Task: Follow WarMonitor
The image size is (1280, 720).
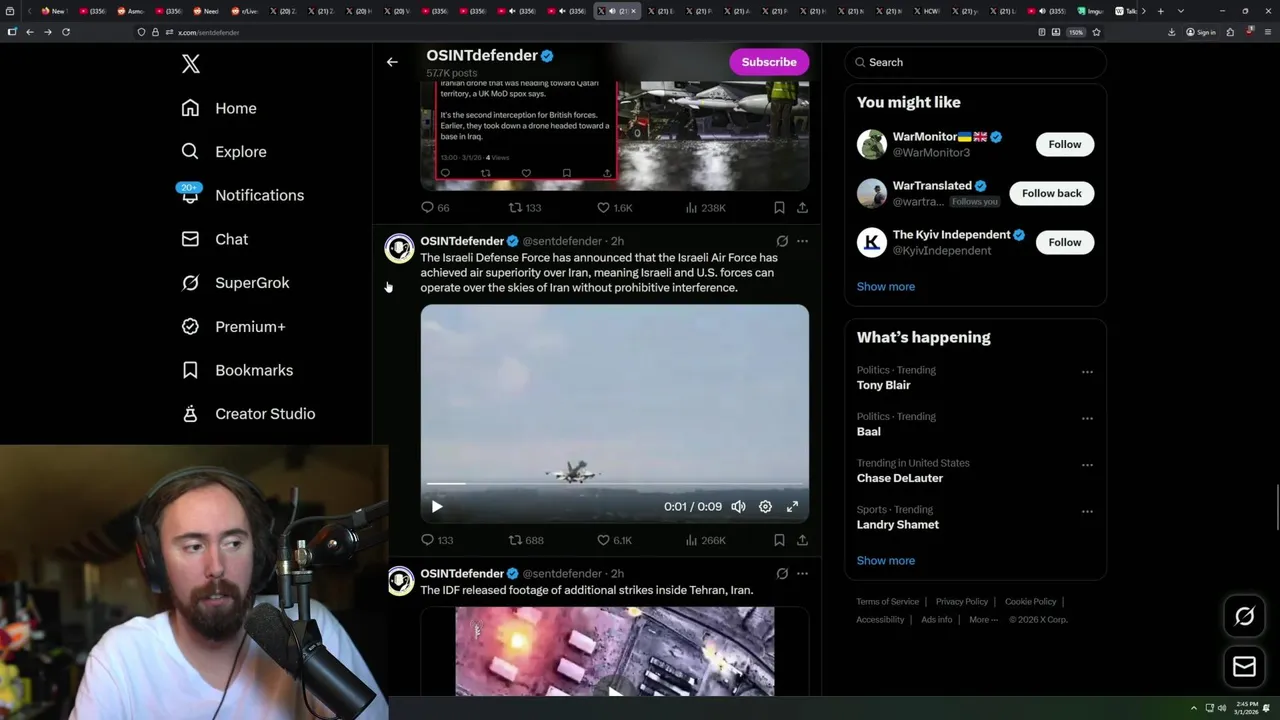Action: (x=1065, y=144)
